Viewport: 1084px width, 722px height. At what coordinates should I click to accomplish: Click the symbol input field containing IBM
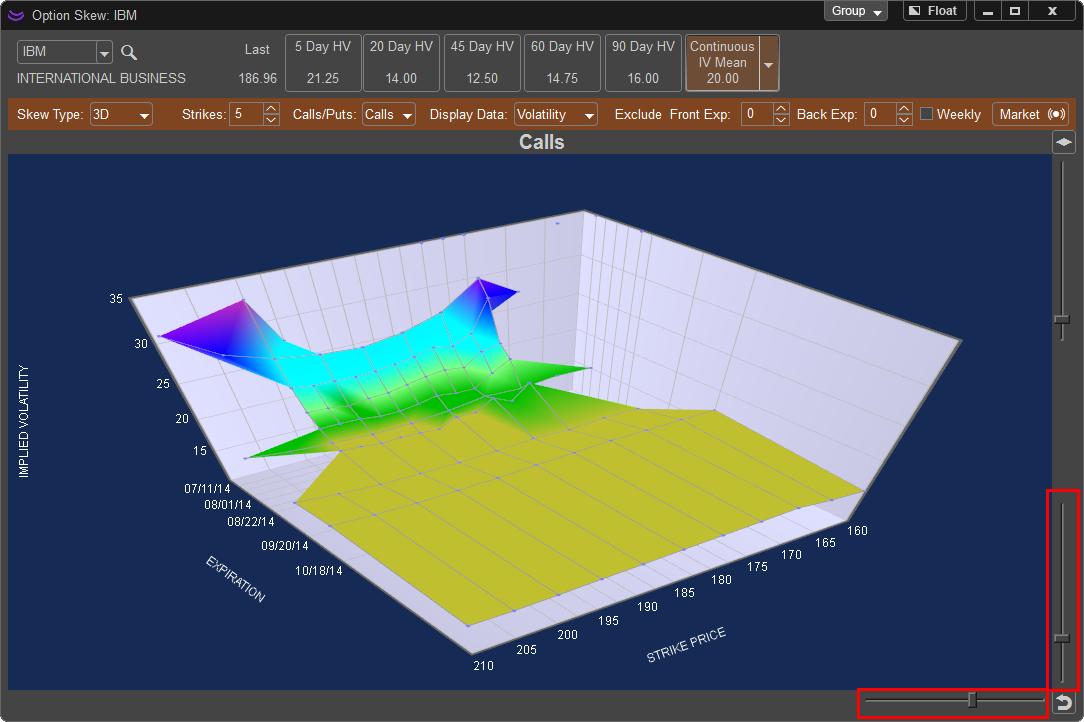tap(57, 52)
